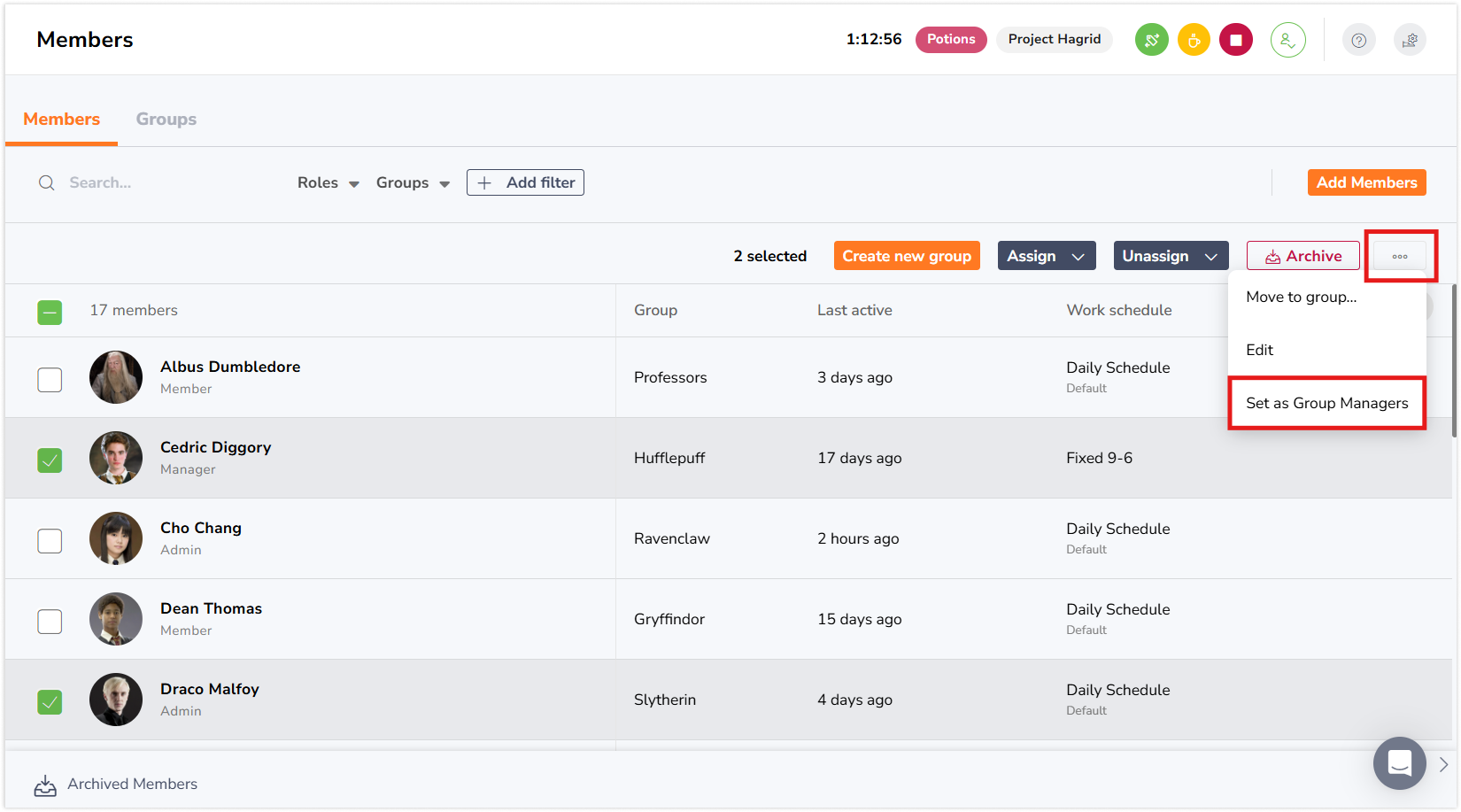The height and width of the screenshot is (812, 1461).
Task: Sort by the Work schedule column header
Action: click(x=1118, y=310)
